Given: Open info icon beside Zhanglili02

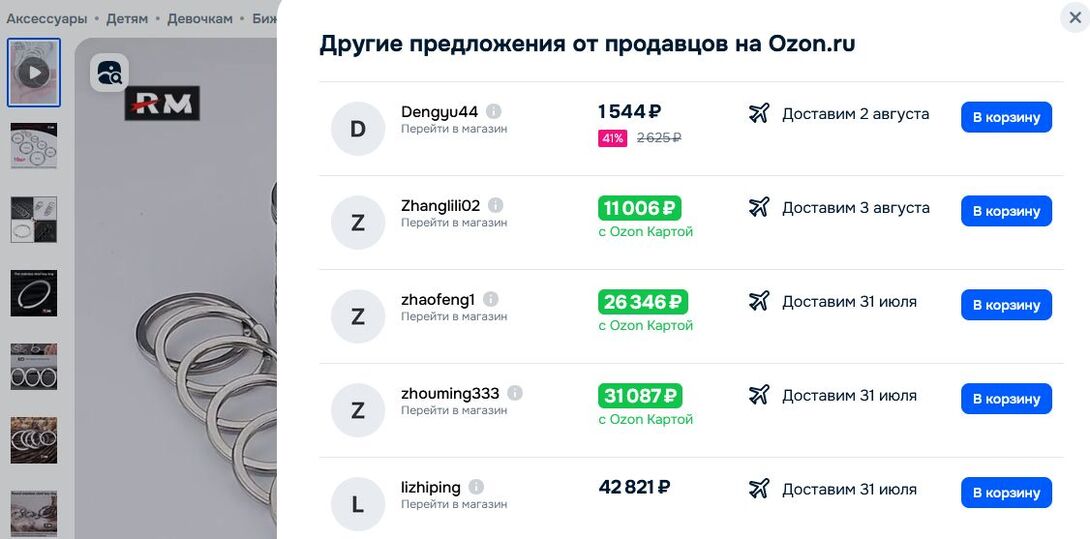Looking at the screenshot, I should (x=496, y=205).
